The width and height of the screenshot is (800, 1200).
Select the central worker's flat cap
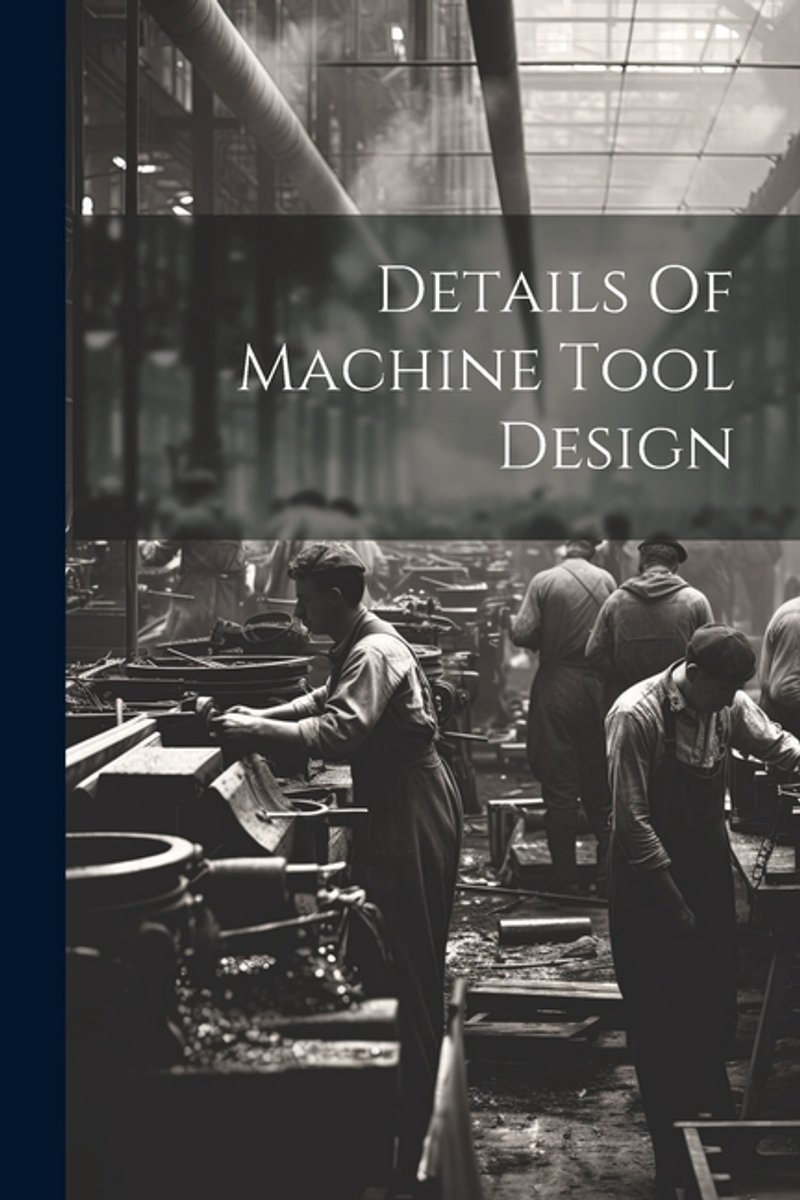[326, 558]
